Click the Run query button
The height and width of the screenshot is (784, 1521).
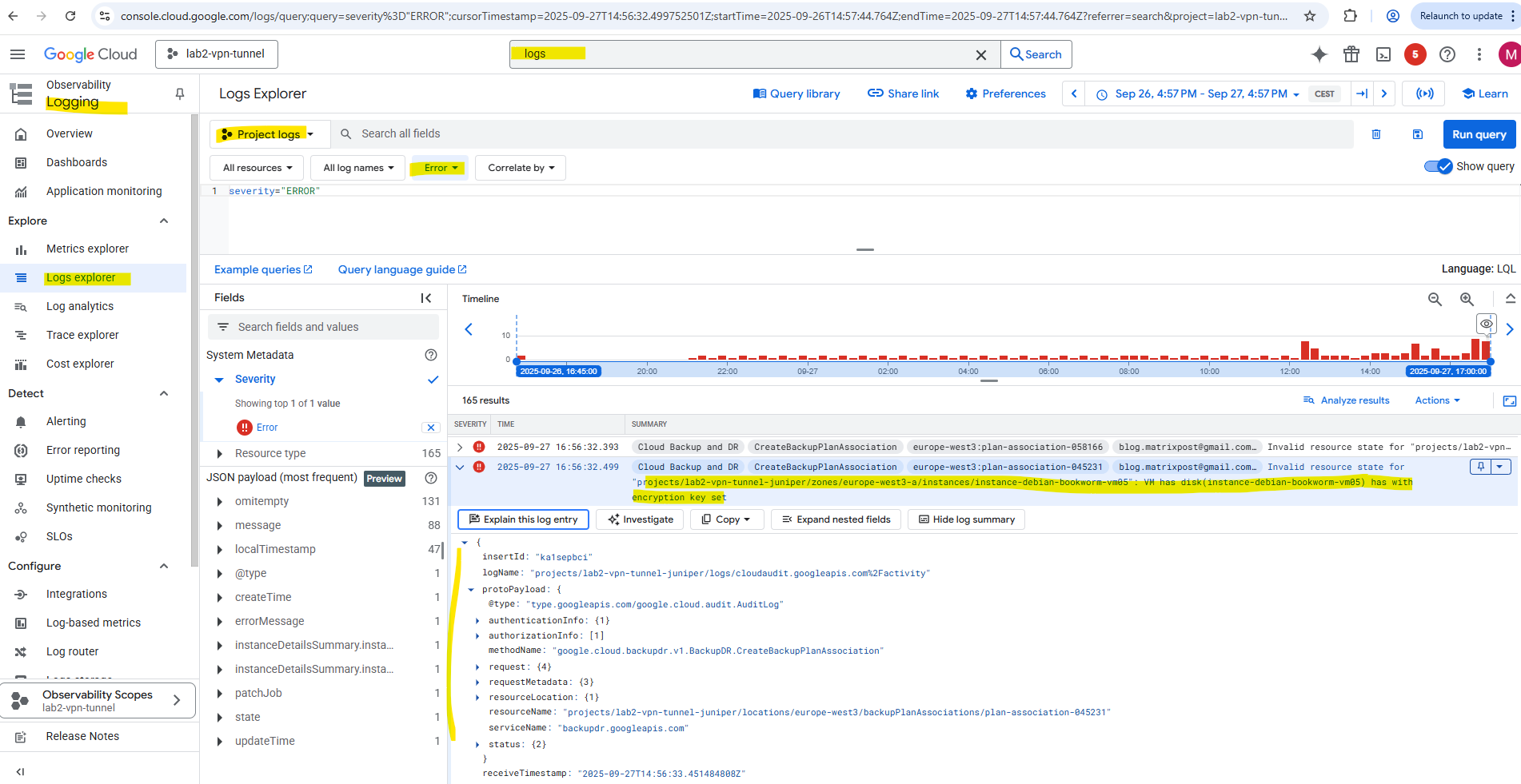pyautogui.click(x=1479, y=134)
